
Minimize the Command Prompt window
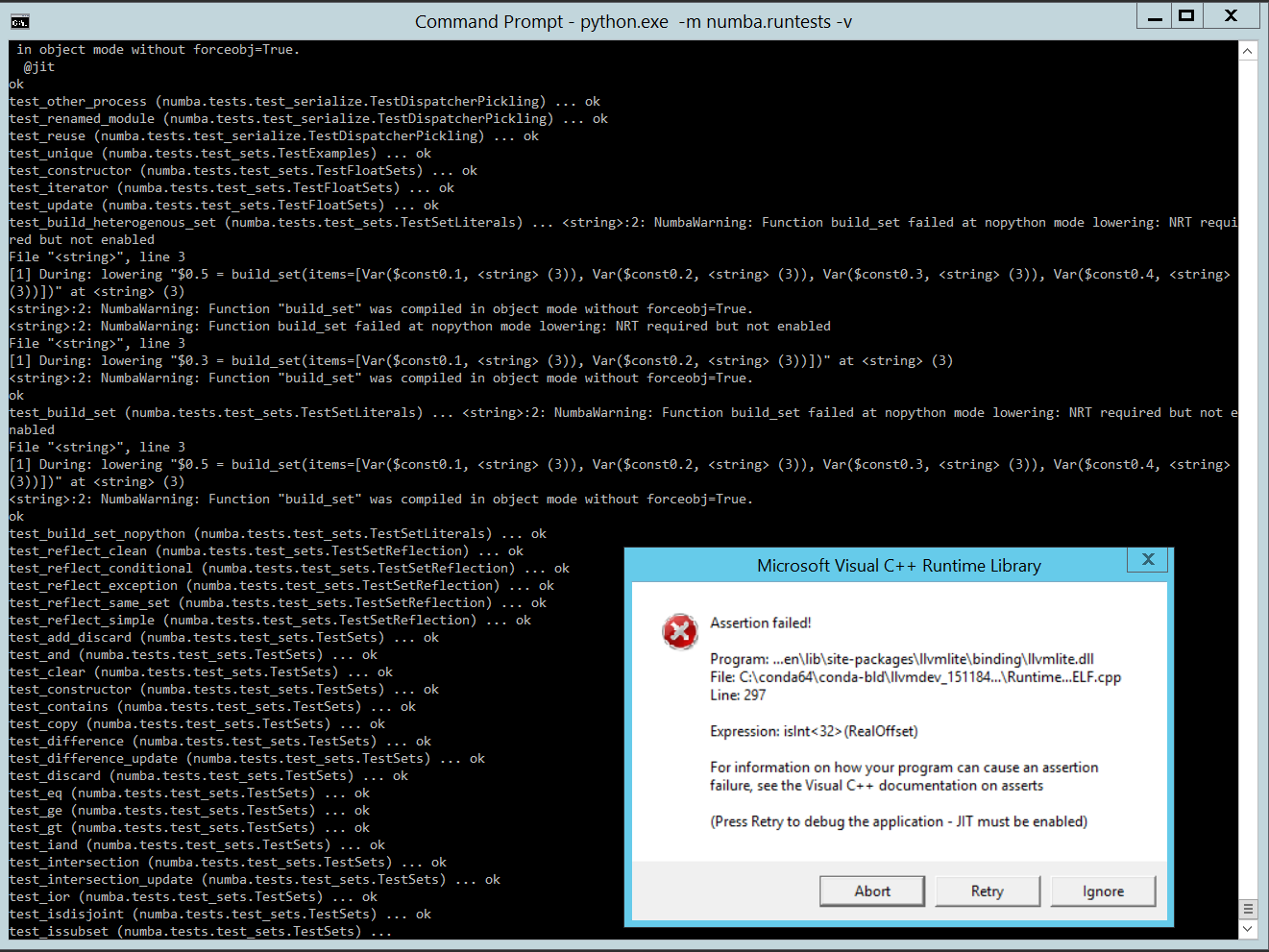click(x=1155, y=16)
